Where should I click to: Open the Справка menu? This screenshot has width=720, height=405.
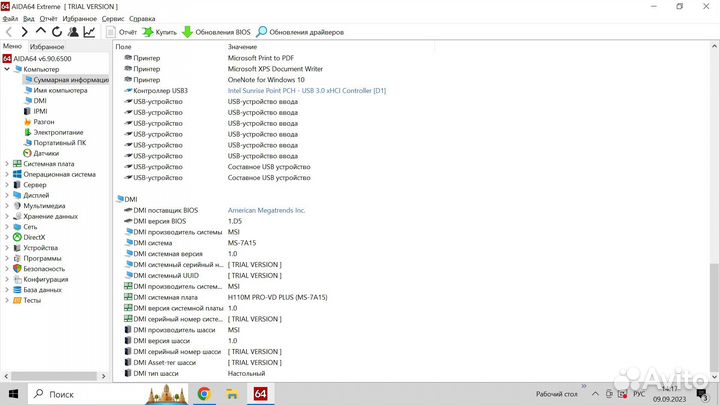(142, 19)
